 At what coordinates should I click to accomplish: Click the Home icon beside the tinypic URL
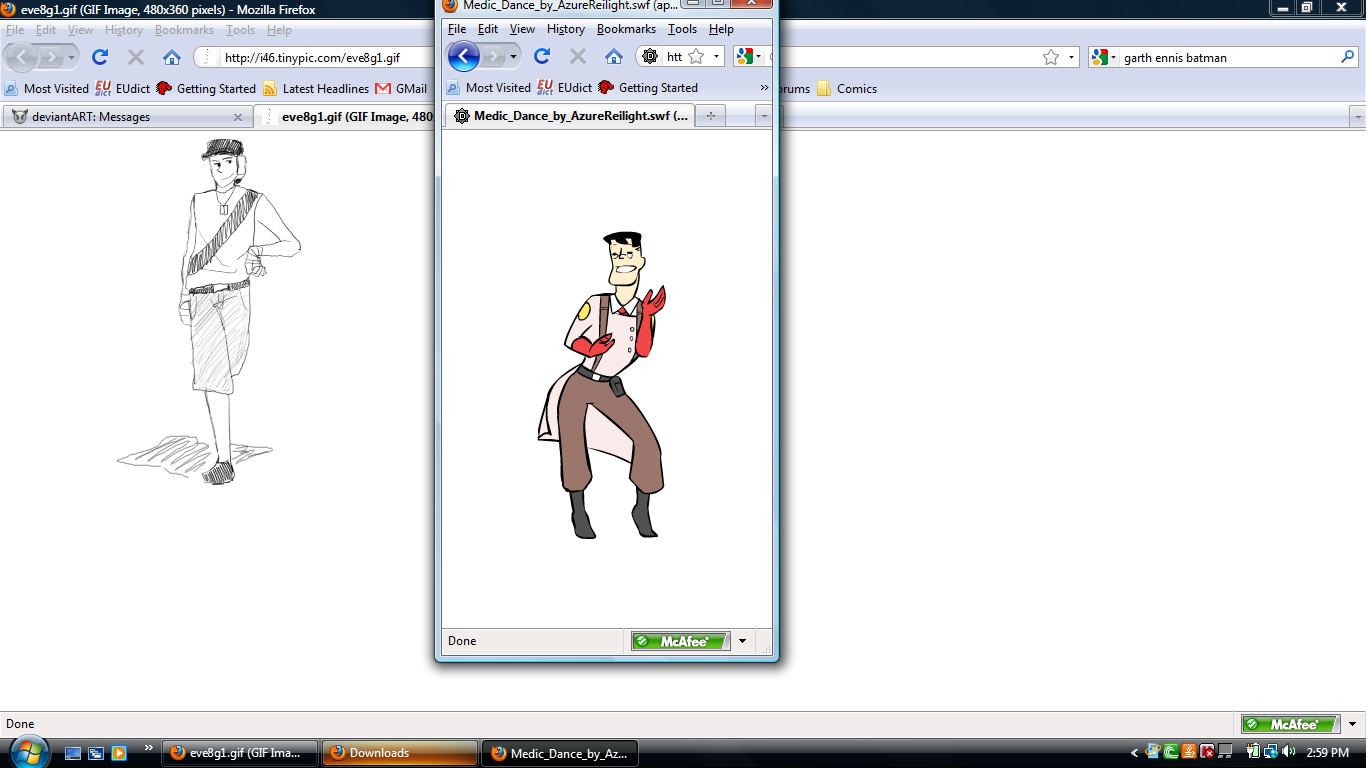(172, 57)
